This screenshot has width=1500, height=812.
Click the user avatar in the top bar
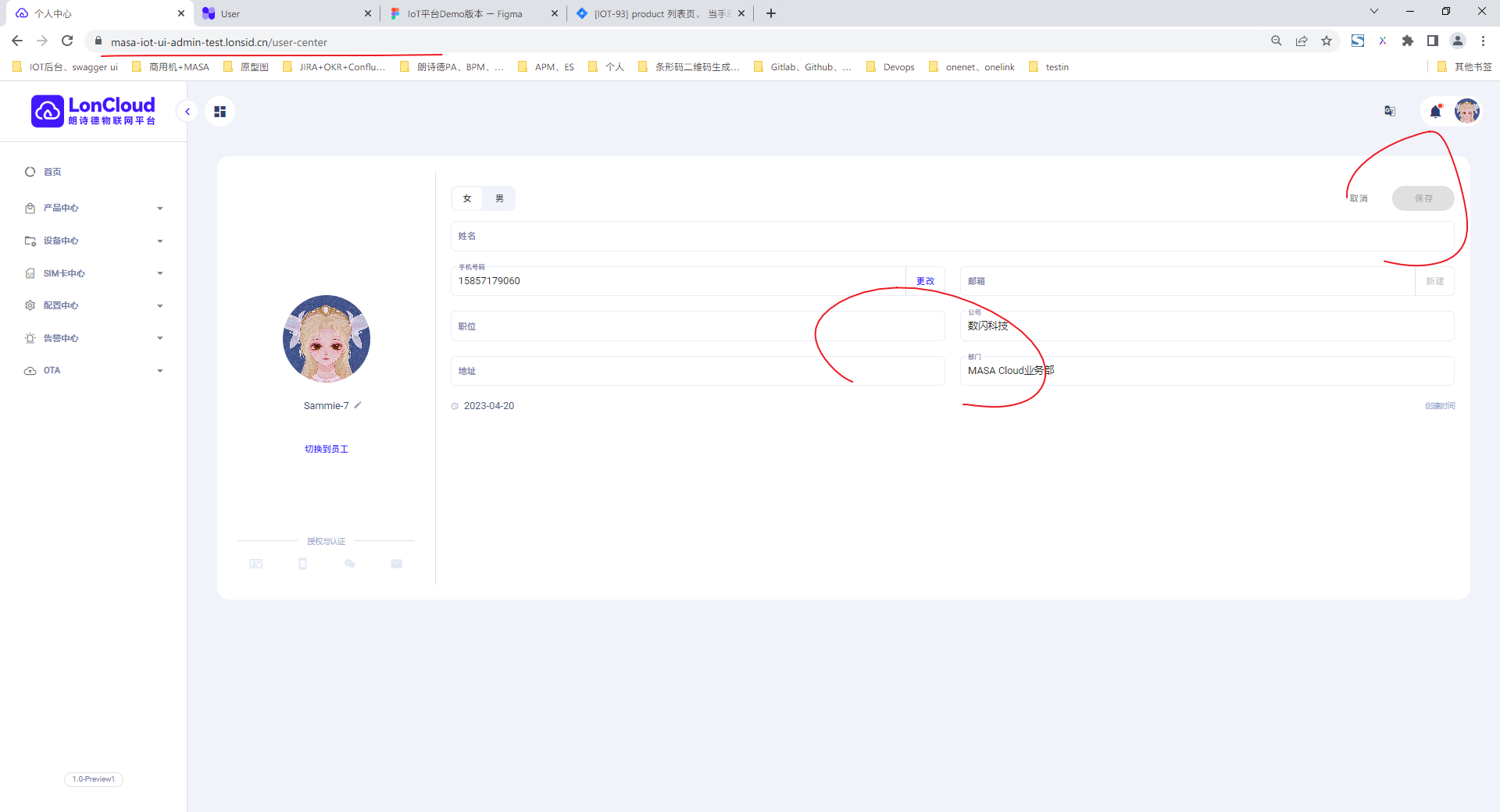tap(1467, 111)
